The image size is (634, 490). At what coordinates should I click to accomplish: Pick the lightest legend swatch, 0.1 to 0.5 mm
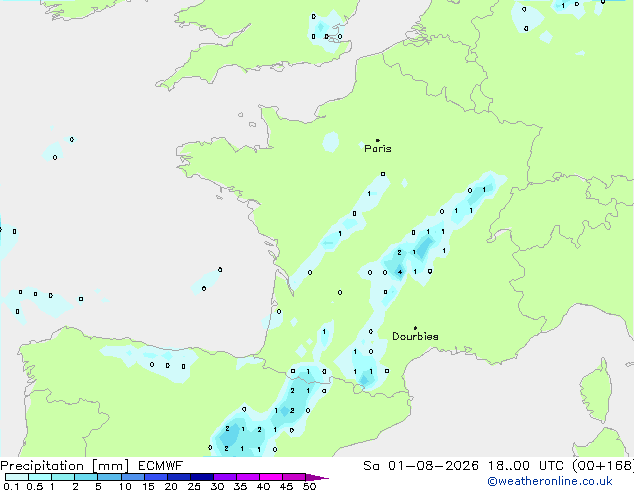click(17, 477)
